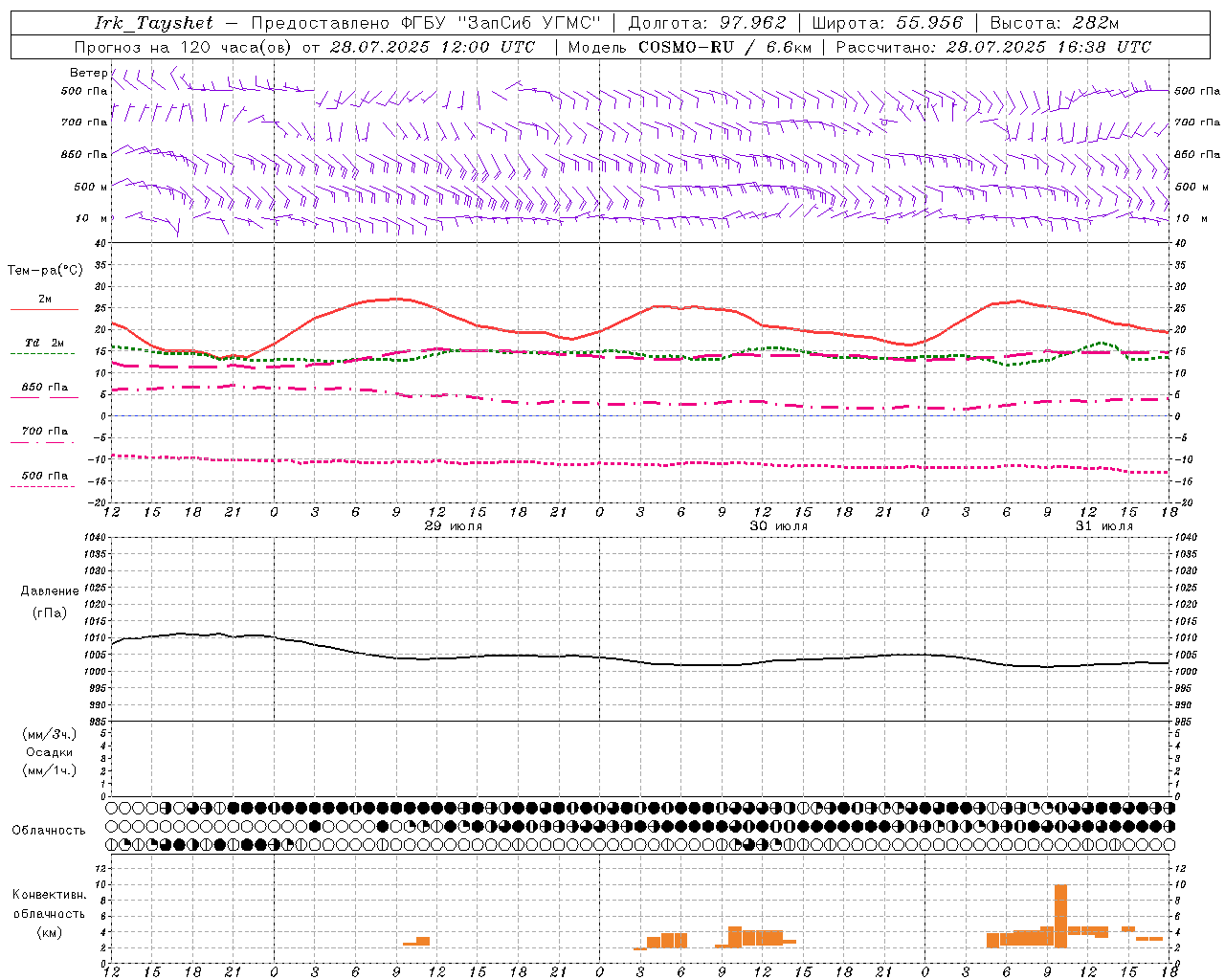Click the latitude value Широта: 55.956
This screenshot has width=1225, height=980.
click(887, 23)
